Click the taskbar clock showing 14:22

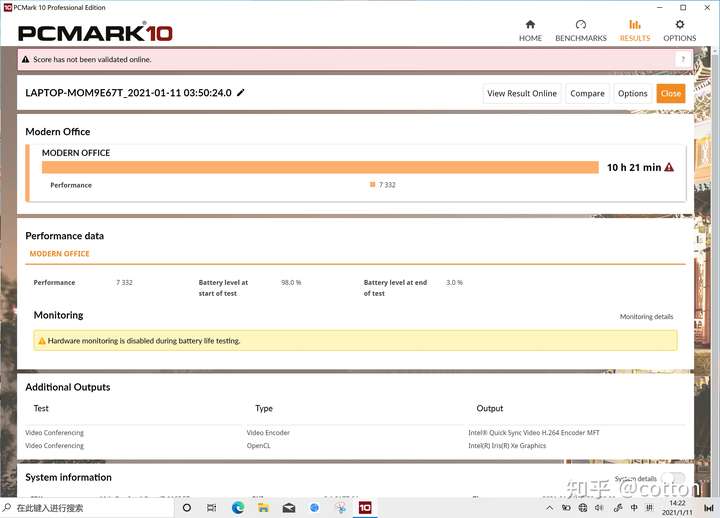coord(677,507)
